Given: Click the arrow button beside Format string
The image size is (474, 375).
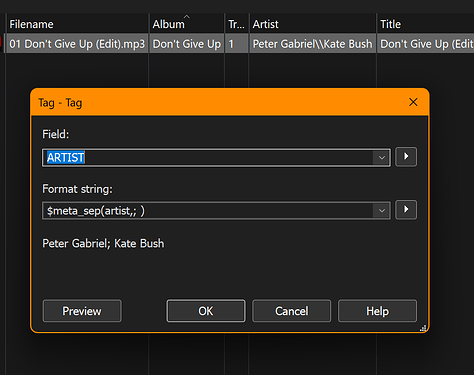Looking at the screenshot, I should [x=406, y=210].
